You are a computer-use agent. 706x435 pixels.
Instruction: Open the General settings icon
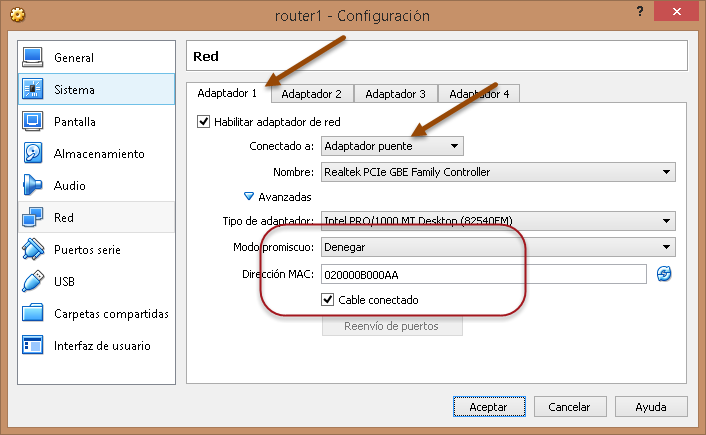click(33, 57)
